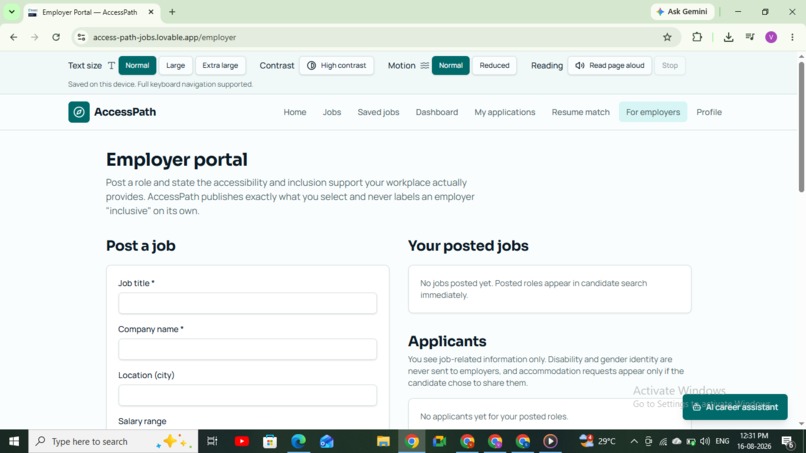Click the Stop reading button
806x453 pixels.
click(x=670, y=65)
